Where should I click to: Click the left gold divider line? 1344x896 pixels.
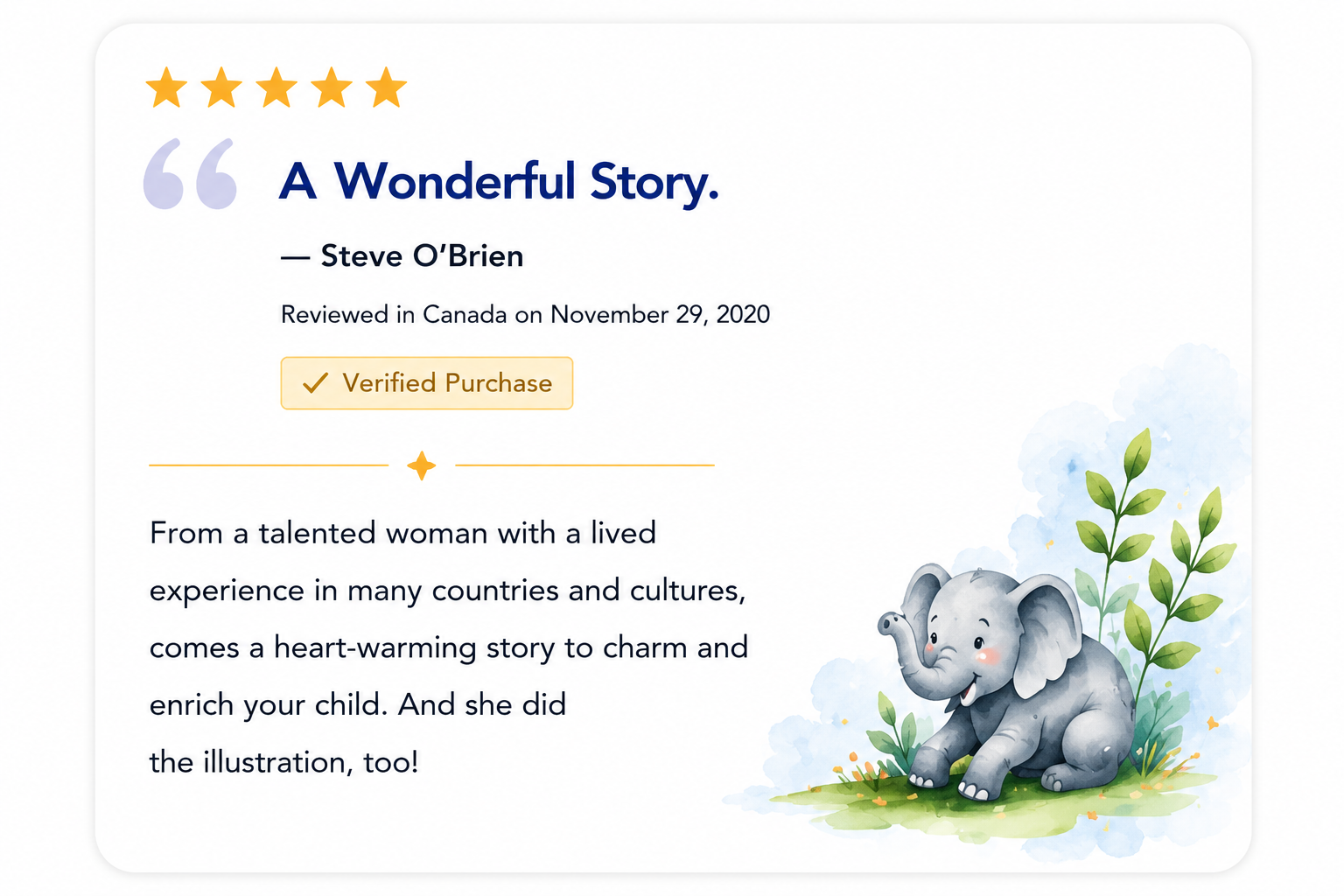pyautogui.click(x=269, y=465)
